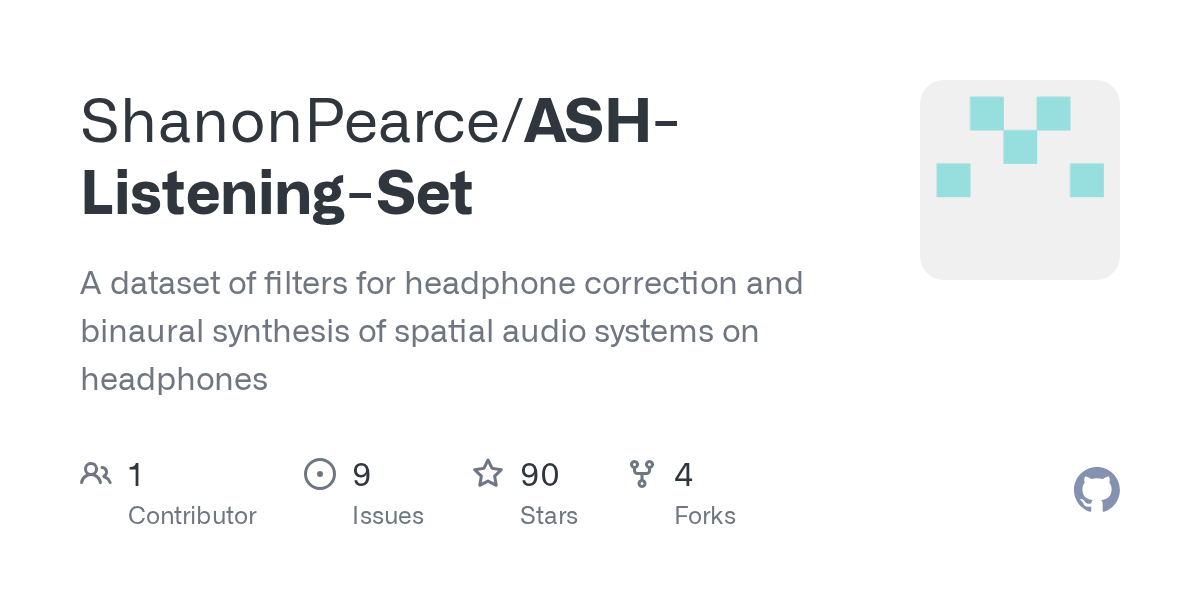Screen dimensions: 1200x600
Task: Select the Contributor label
Action: click(192, 516)
